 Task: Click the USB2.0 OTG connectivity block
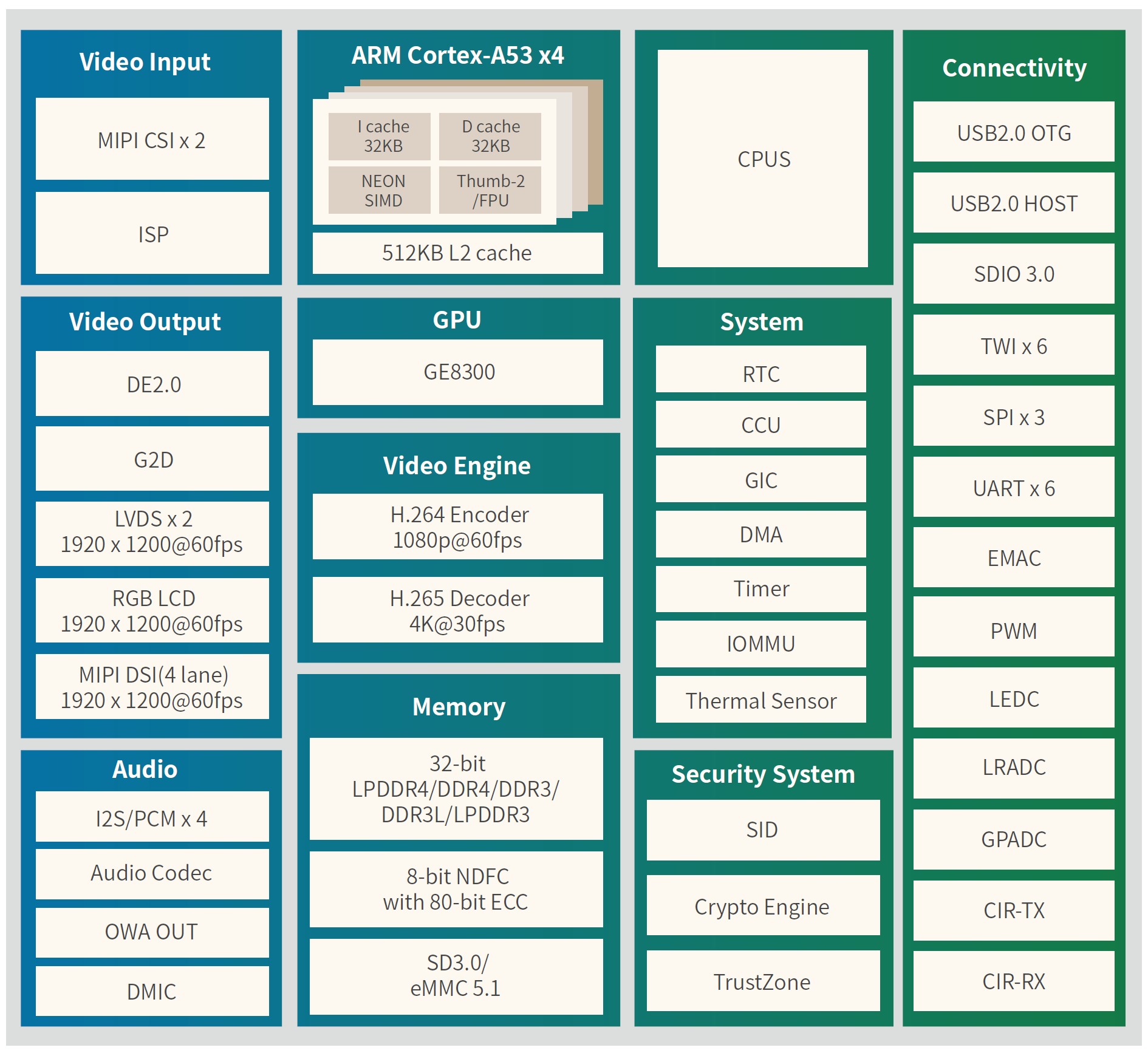point(1014,132)
